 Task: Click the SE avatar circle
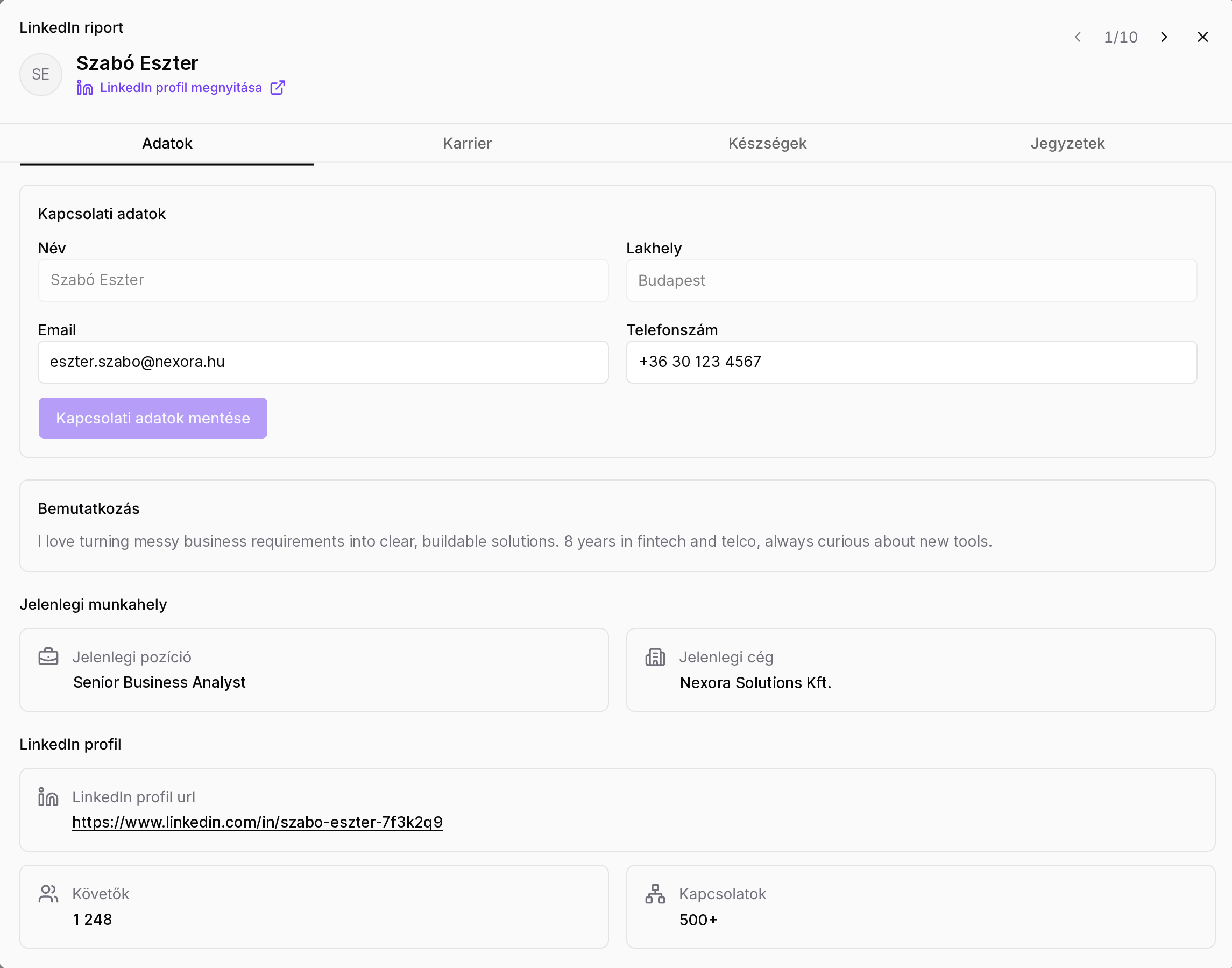tap(41, 74)
